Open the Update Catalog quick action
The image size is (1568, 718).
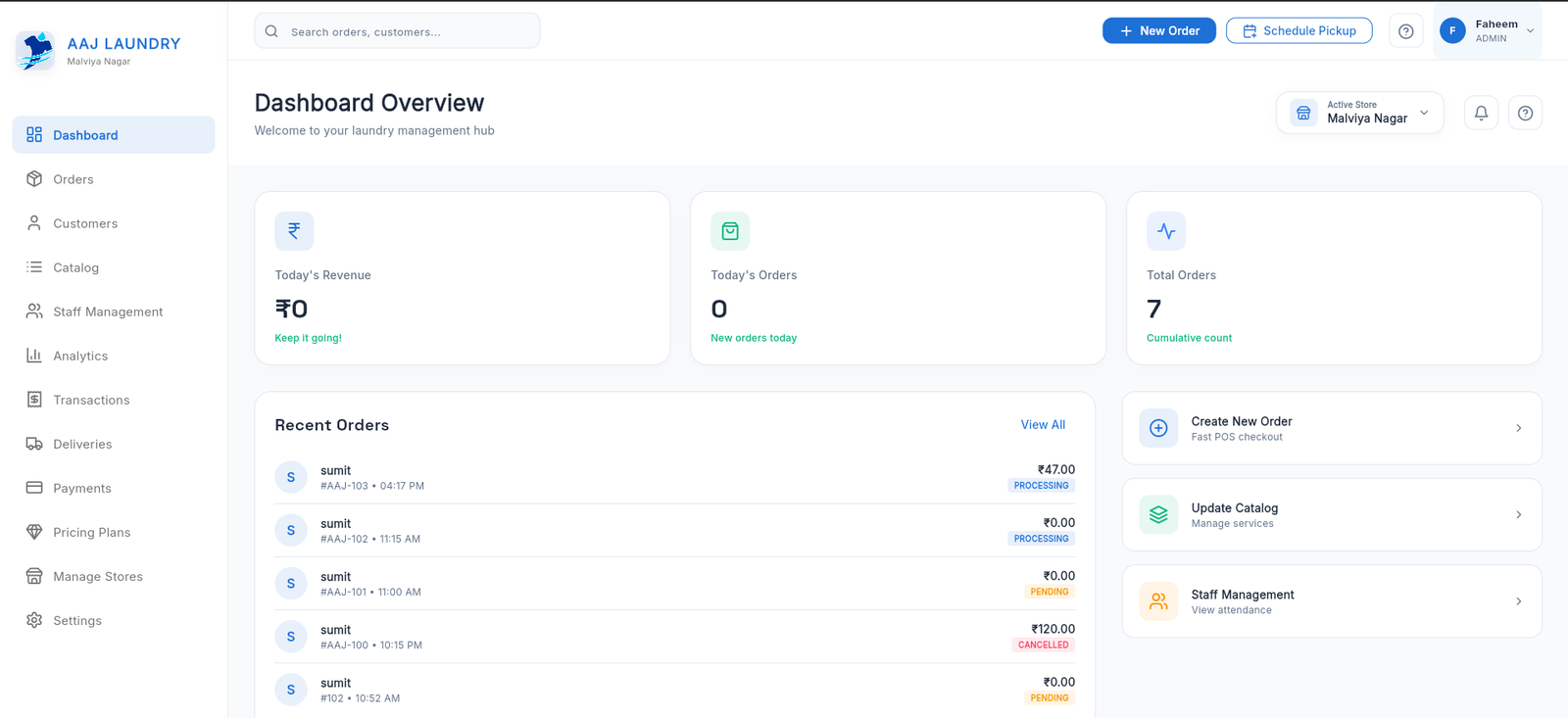[1332, 515]
